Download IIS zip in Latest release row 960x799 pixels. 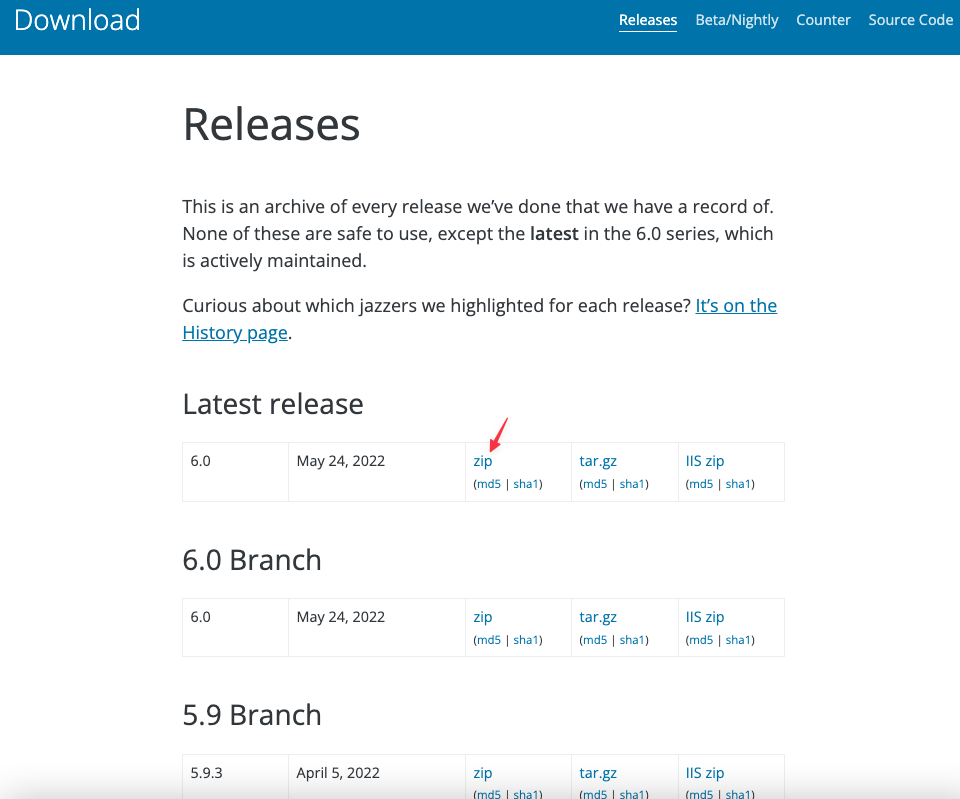coord(705,461)
